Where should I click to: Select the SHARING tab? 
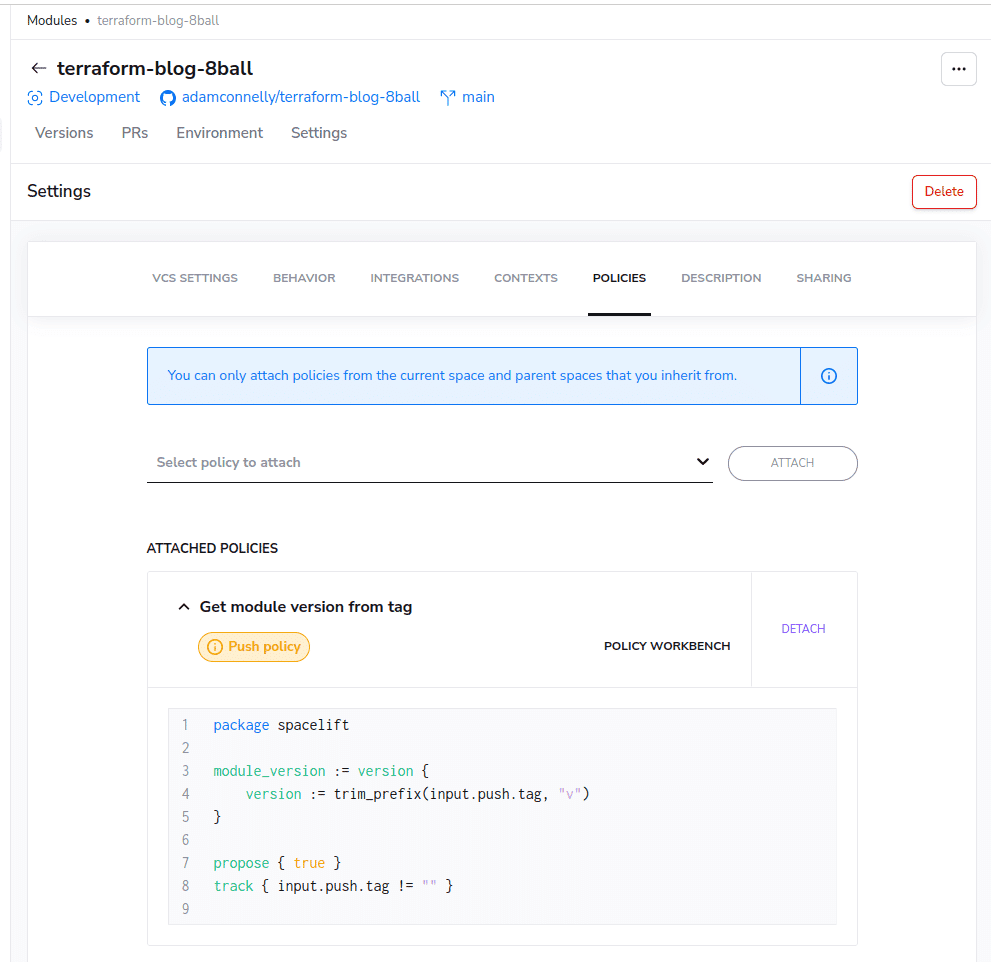click(824, 278)
